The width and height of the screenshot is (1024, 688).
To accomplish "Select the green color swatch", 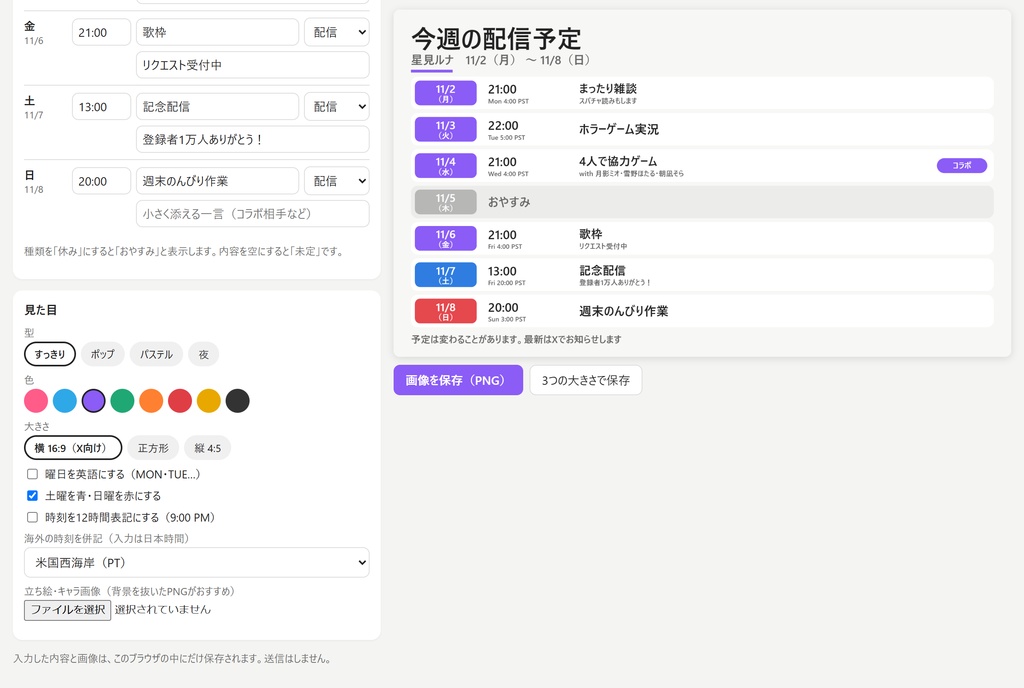I will tap(122, 401).
